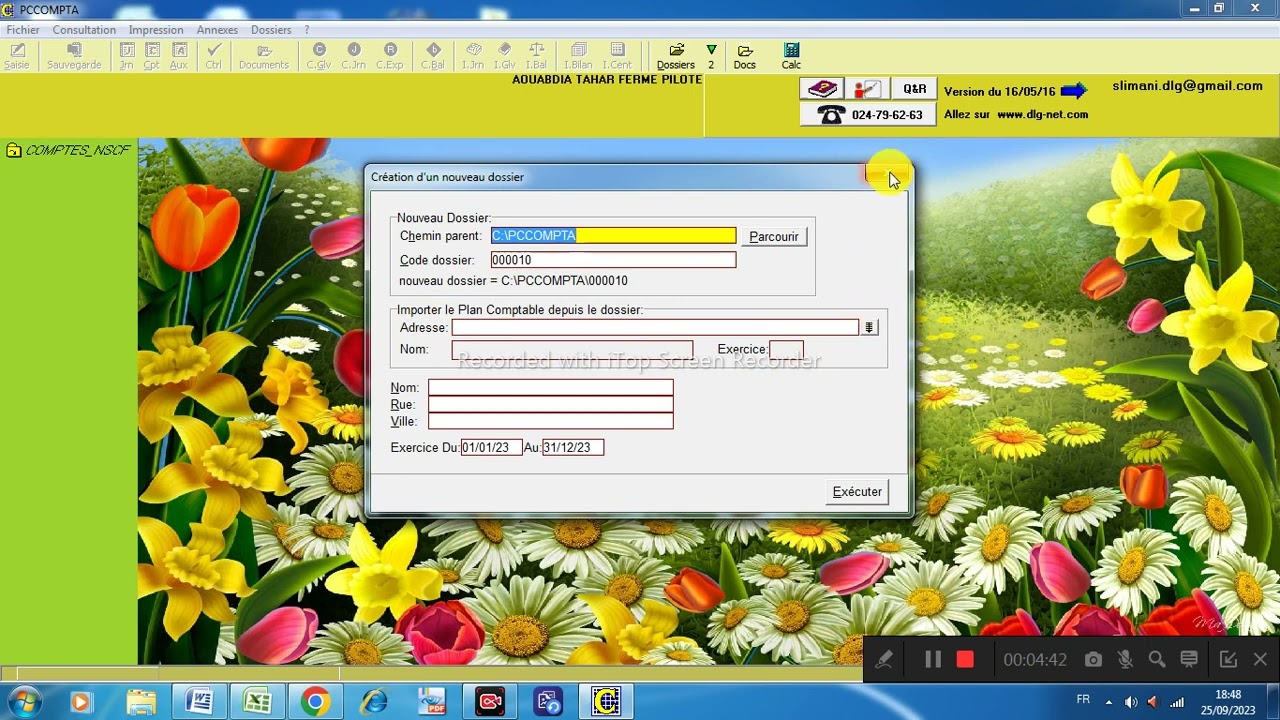Screen dimensions: 1280x720
Task: Open Excel from the taskbar
Action: (257, 702)
